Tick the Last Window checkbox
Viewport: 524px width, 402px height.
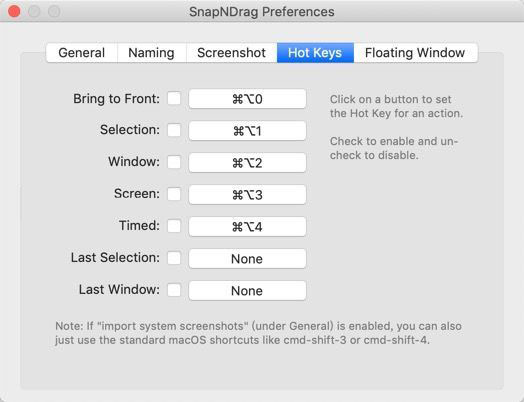tap(174, 290)
